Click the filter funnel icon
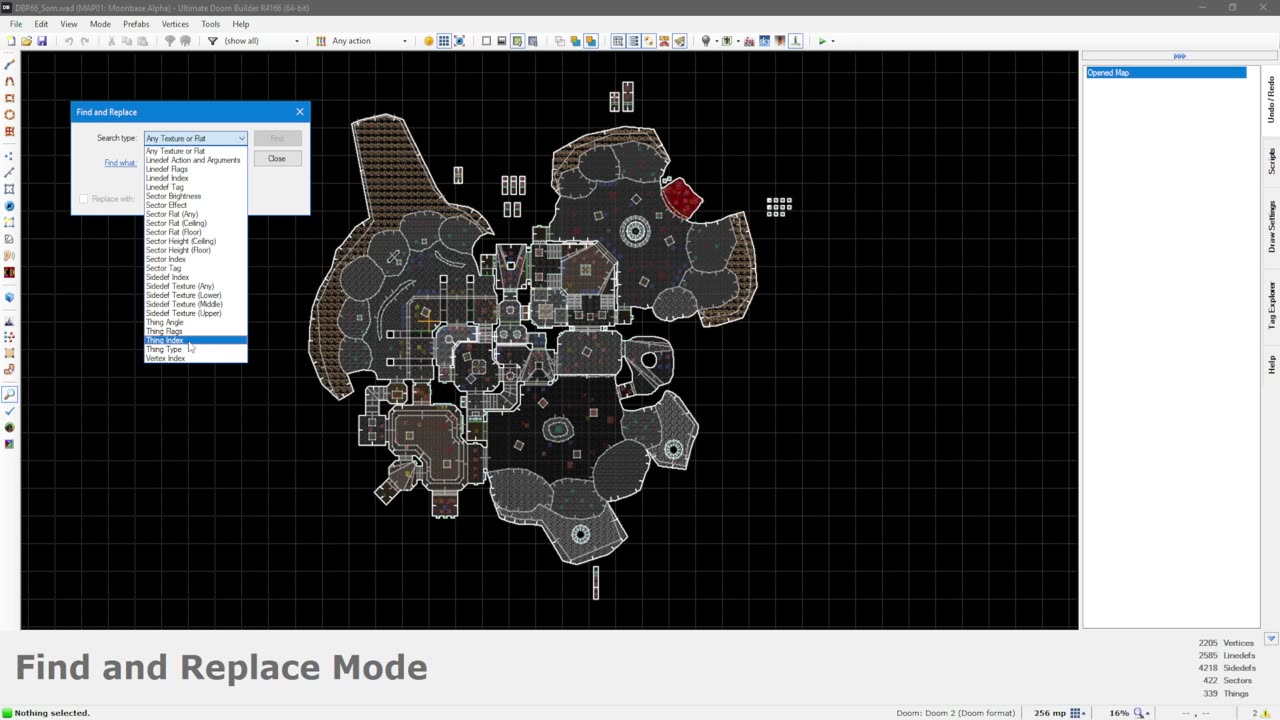This screenshot has width=1280, height=720. 213,41
